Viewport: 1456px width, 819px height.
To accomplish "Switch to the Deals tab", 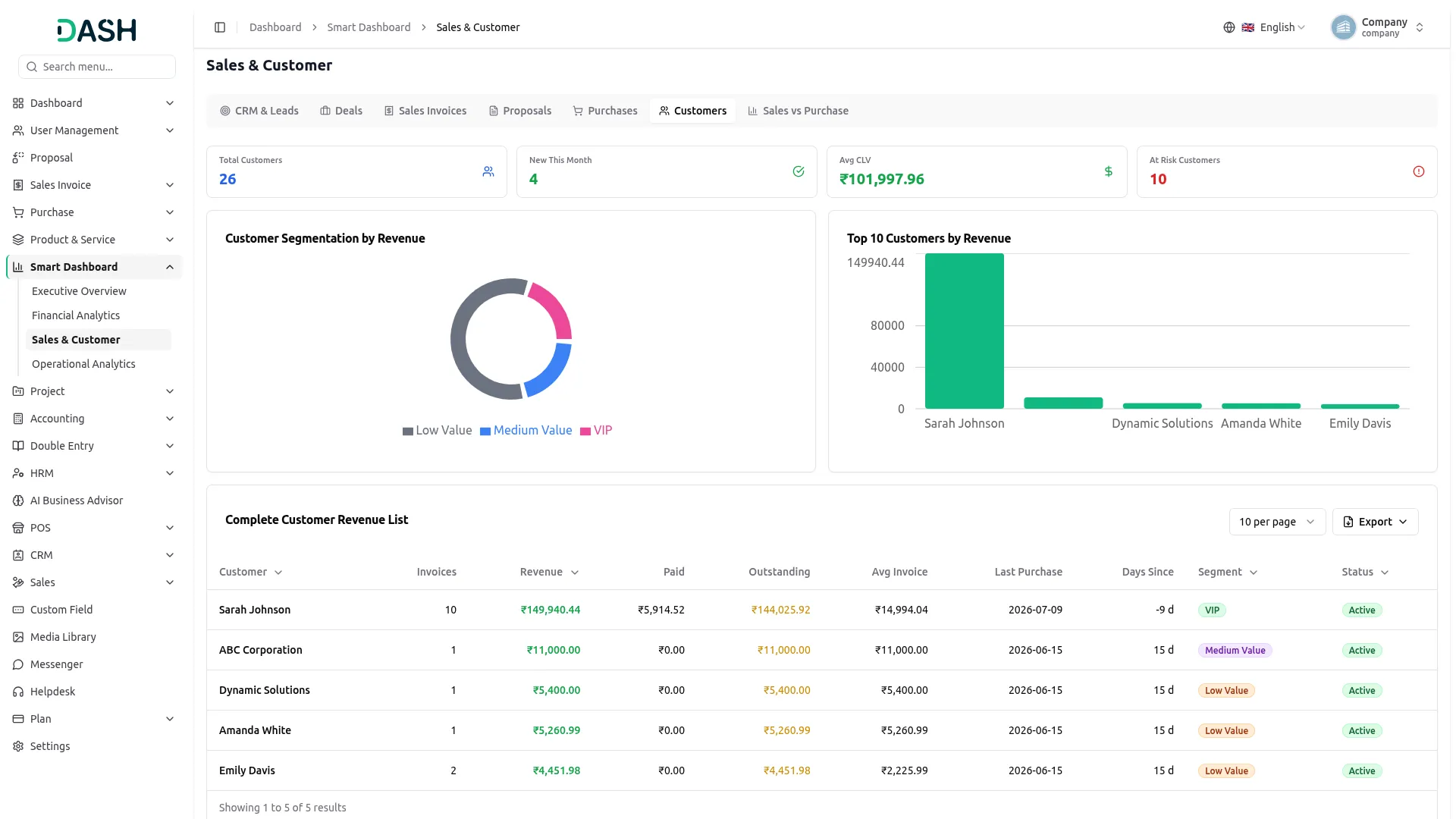I will [341, 111].
